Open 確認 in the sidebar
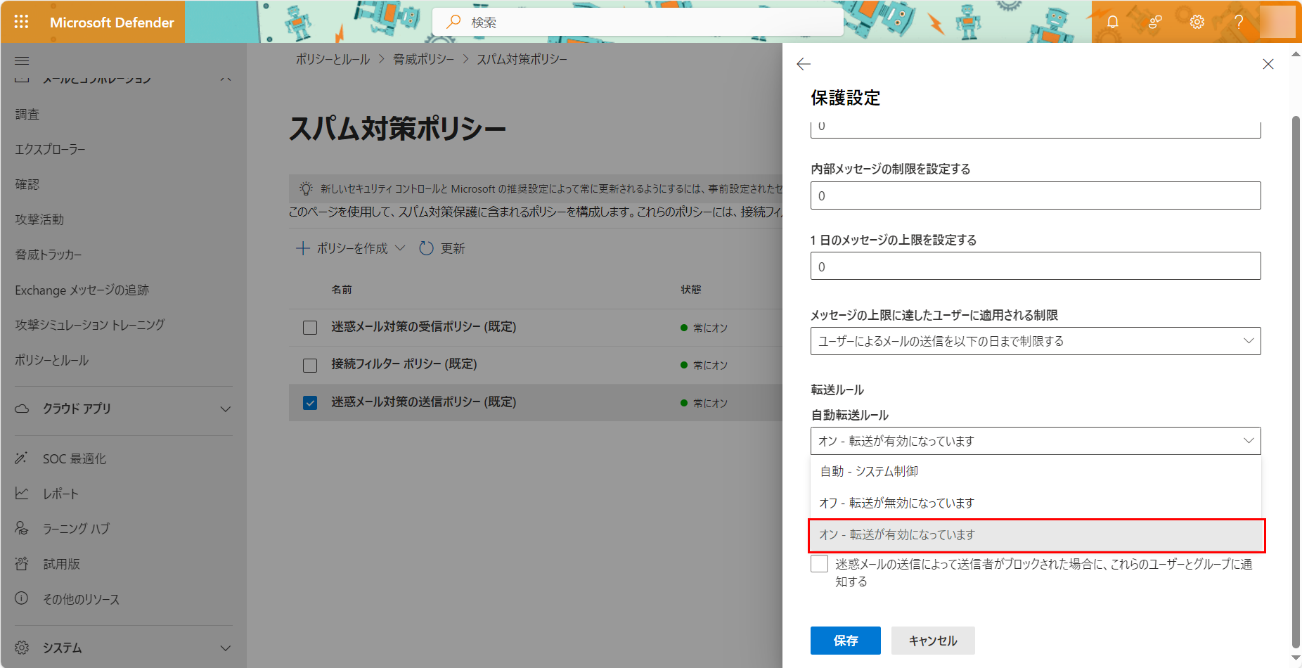This screenshot has height=668, width=1302. [27, 185]
